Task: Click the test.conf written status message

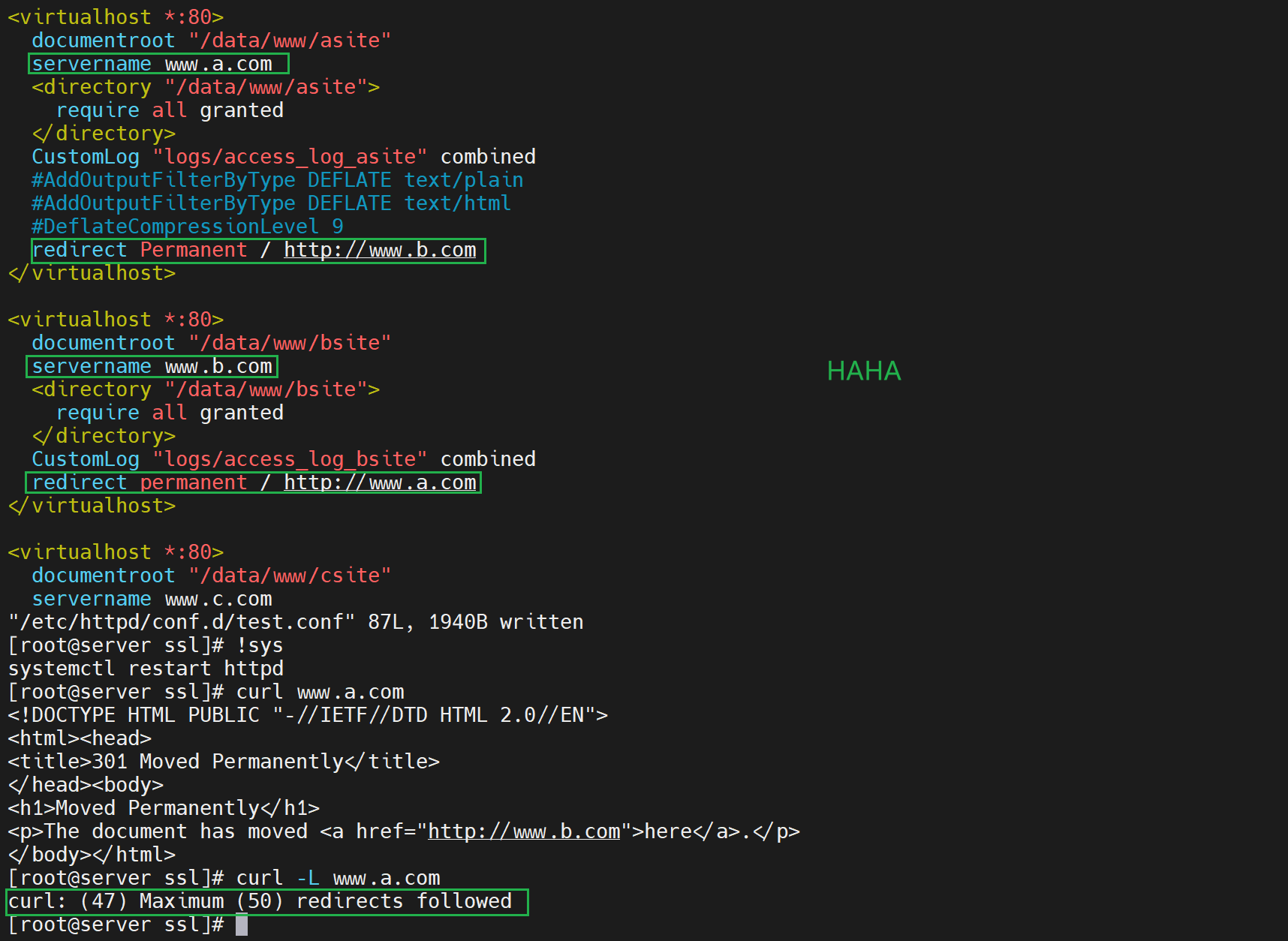Action: [x=296, y=622]
